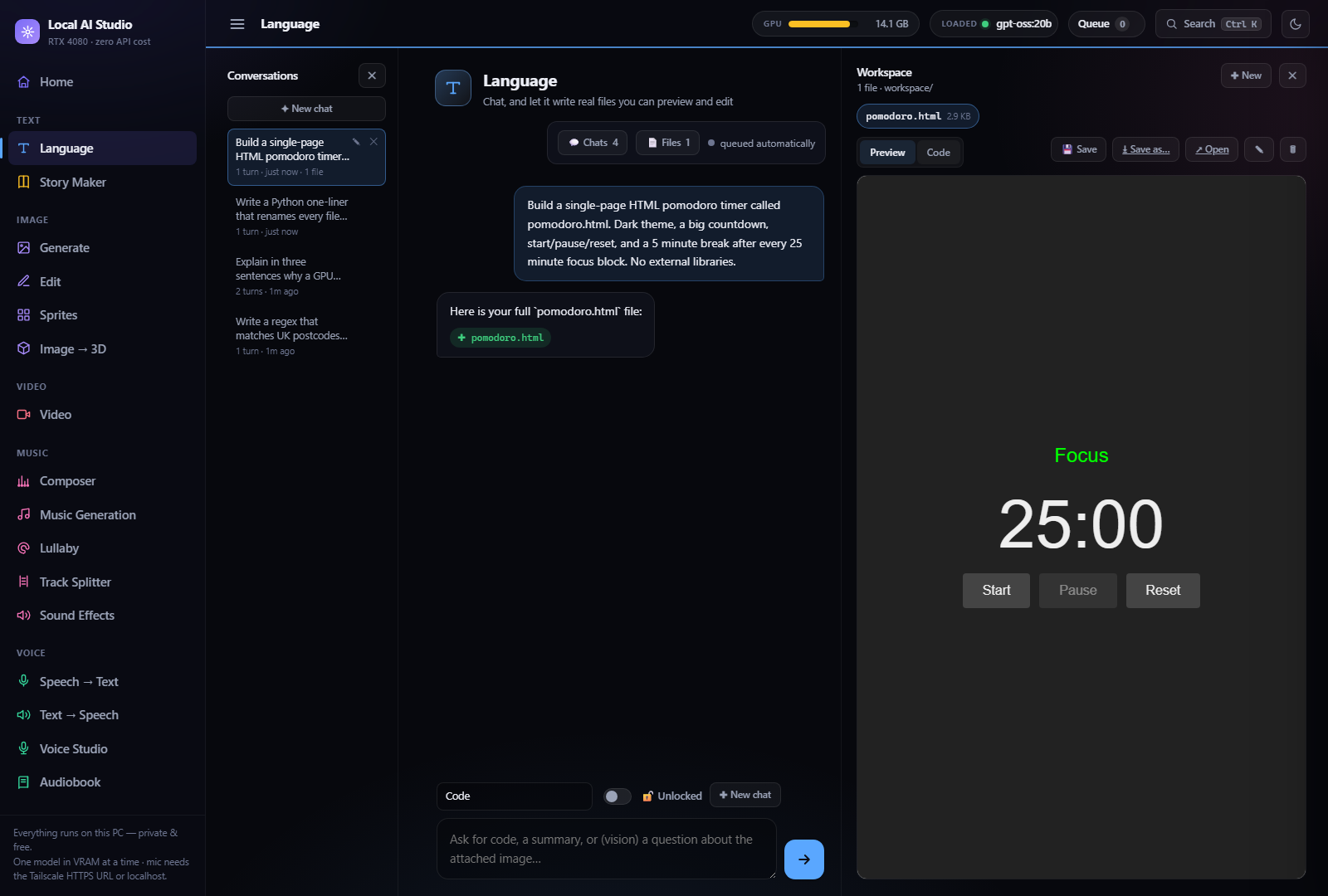Open the Code mode dropdown

click(515, 796)
